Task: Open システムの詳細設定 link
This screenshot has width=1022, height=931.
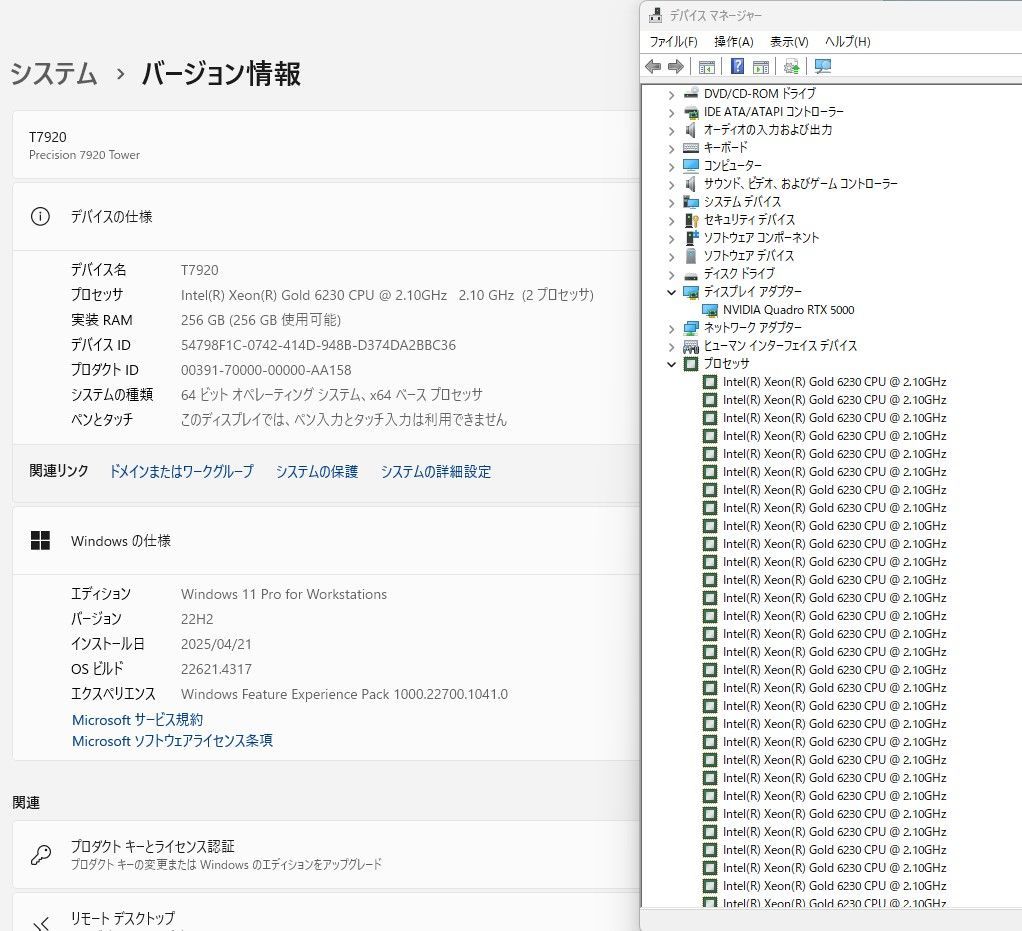Action: pos(436,471)
